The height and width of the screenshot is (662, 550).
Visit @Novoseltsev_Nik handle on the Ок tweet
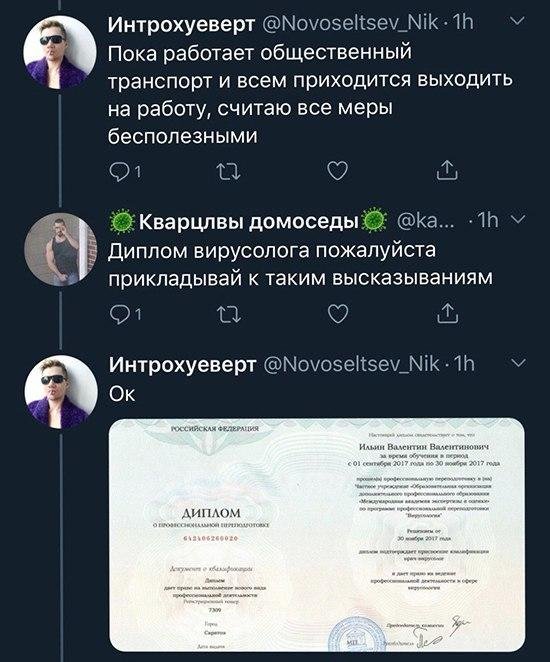click(x=351, y=364)
